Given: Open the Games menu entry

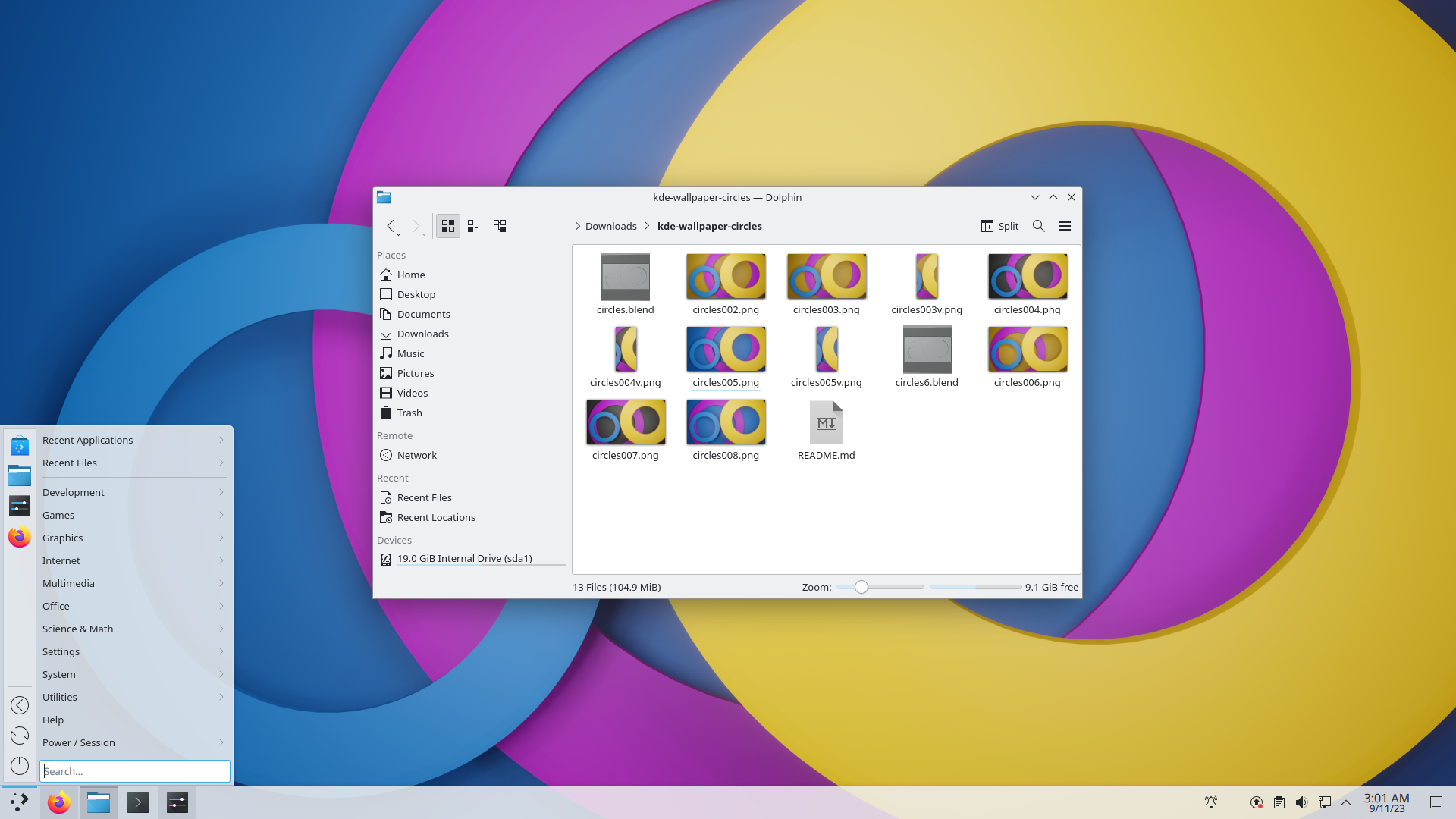Looking at the screenshot, I should pyautogui.click(x=133, y=515).
